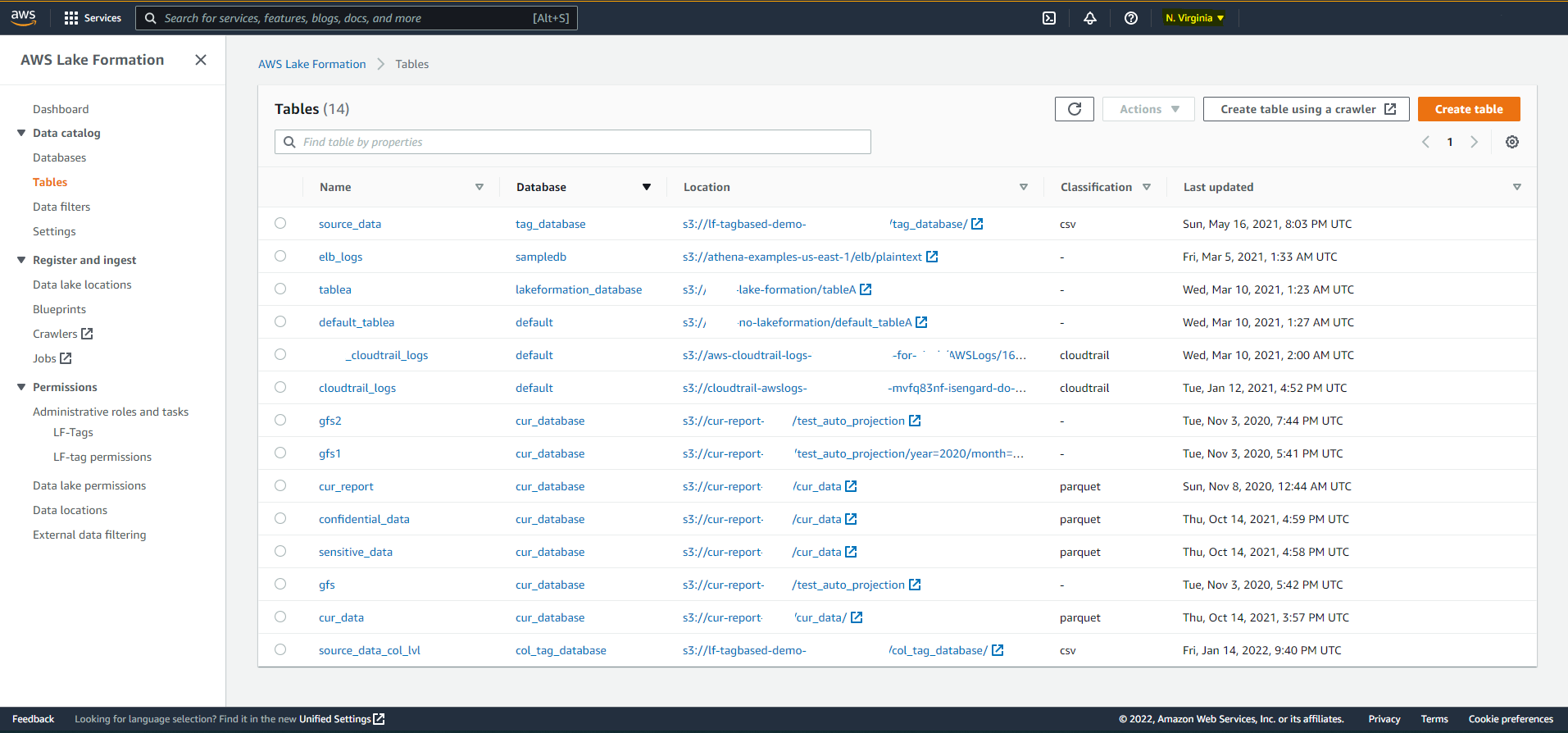Open the sensitive_data table link

(356, 552)
